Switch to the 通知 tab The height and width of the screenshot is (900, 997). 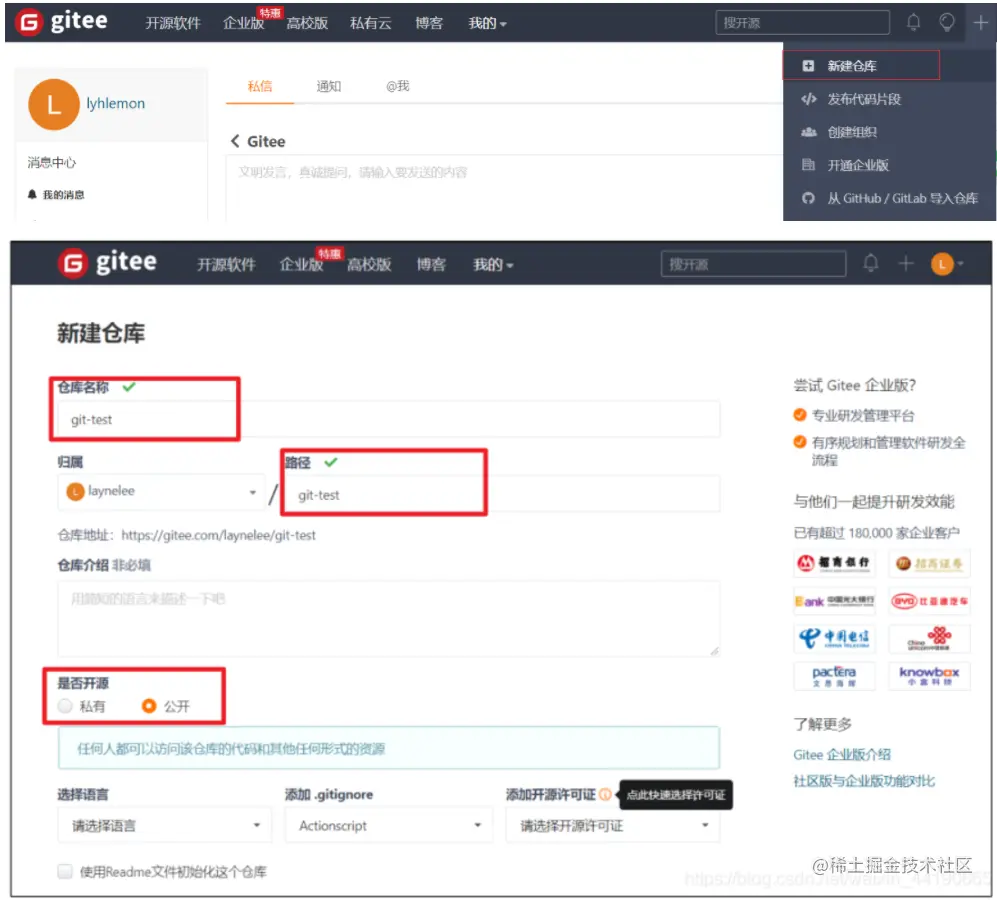point(329,87)
